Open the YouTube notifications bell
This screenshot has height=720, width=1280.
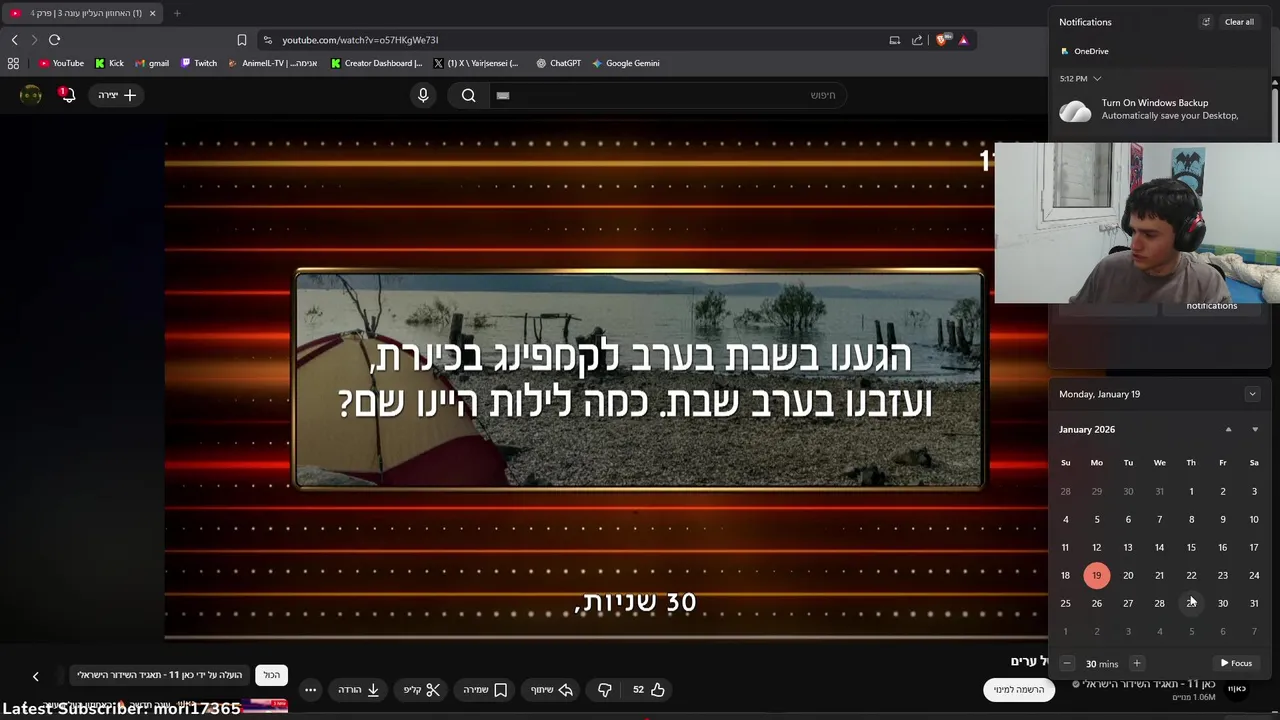(x=67, y=95)
